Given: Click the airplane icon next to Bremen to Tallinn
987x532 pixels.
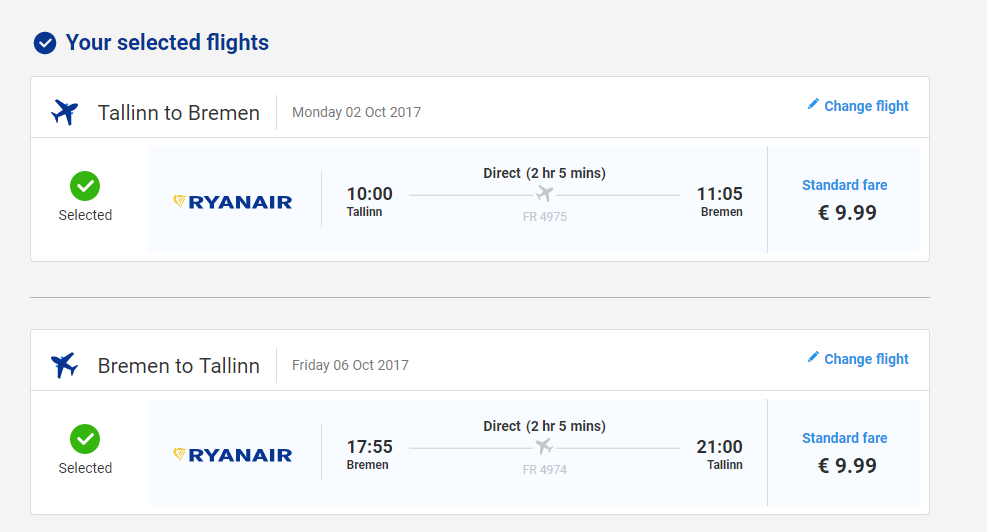Looking at the screenshot, I should click(64, 365).
